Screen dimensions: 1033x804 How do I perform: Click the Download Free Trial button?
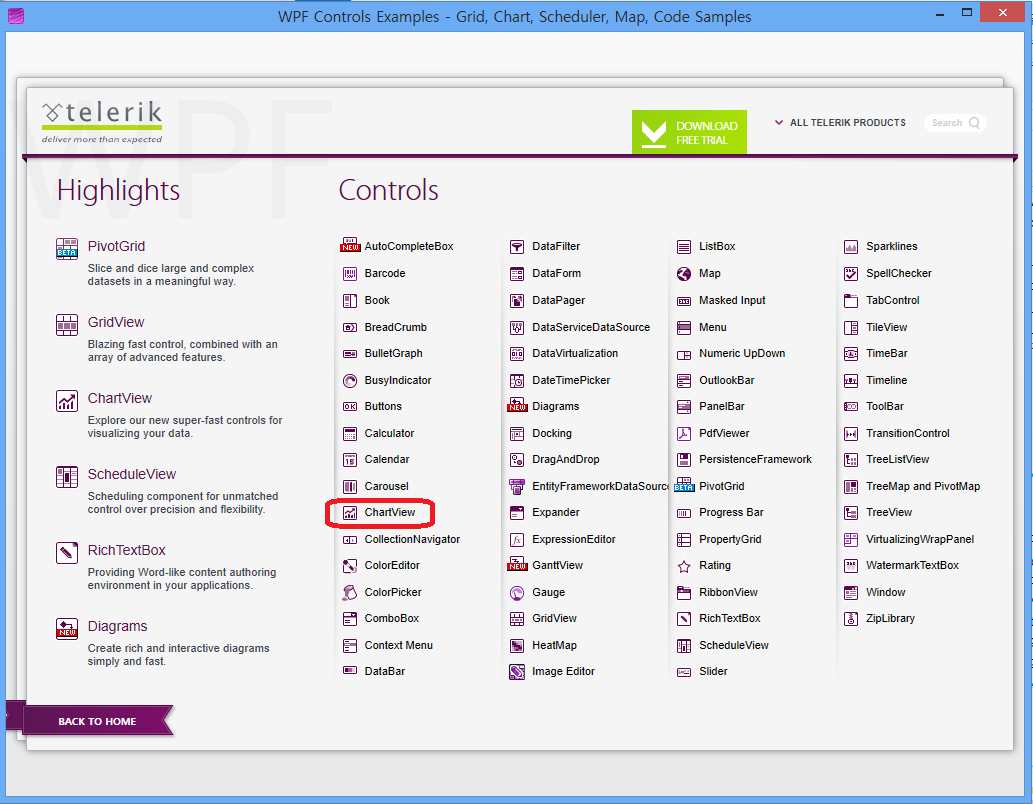pyautogui.click(x=689, y=132)
